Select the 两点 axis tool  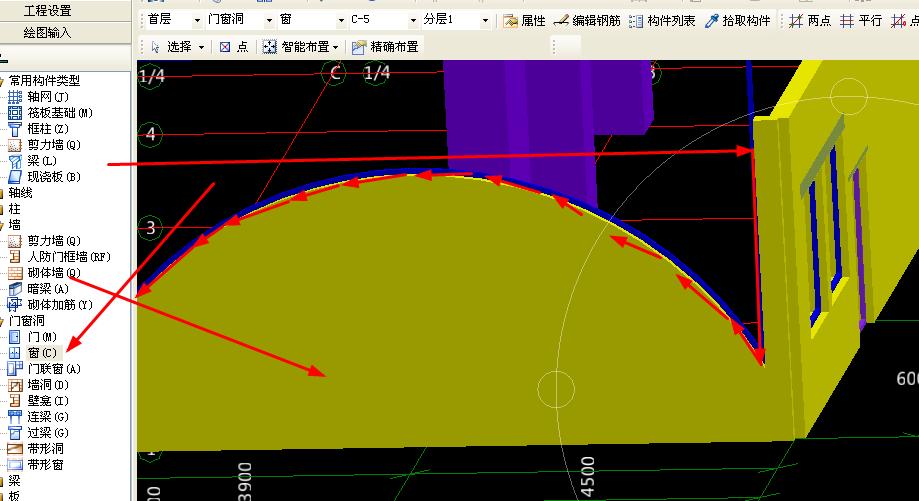pyautogui.click(x=810, y=21)
